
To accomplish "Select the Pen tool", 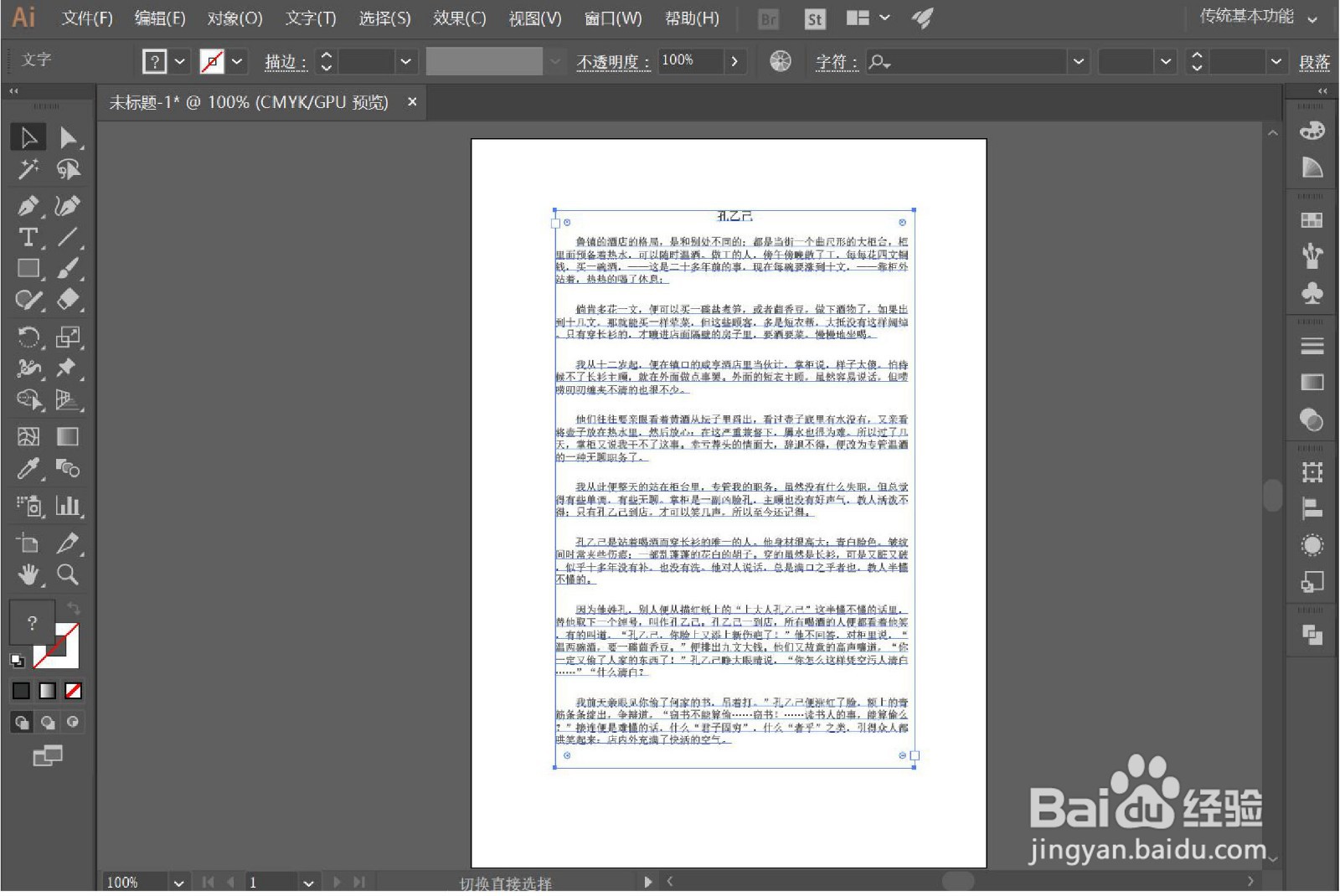I will pyautogui.click(x=28, y=205).
